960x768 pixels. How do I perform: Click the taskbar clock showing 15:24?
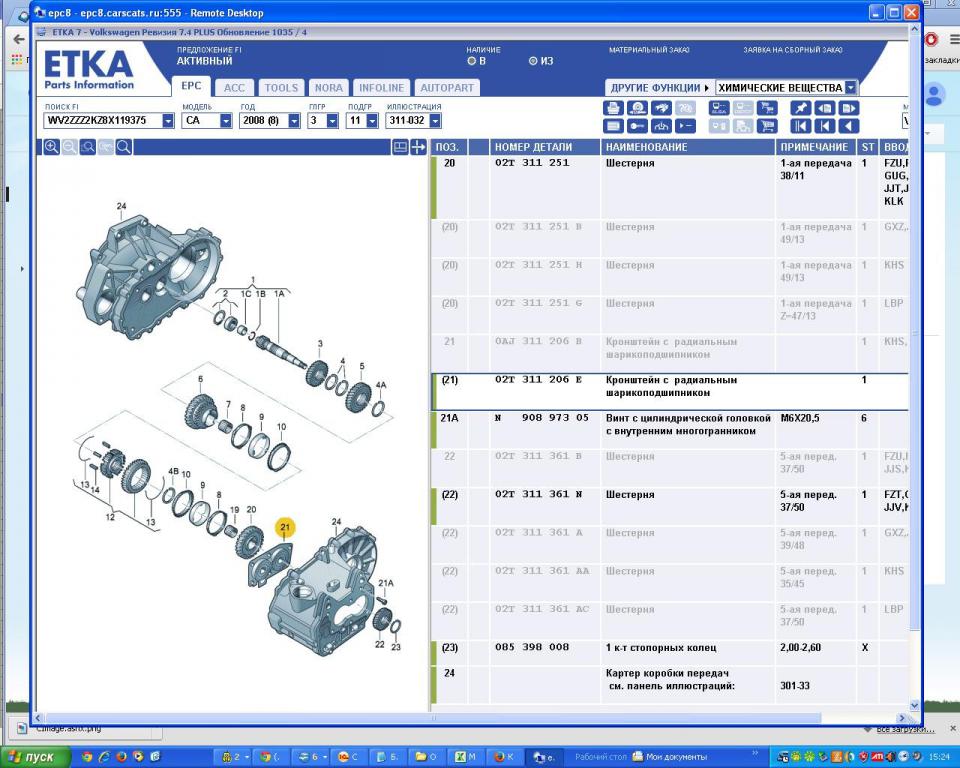click(940, 758)
